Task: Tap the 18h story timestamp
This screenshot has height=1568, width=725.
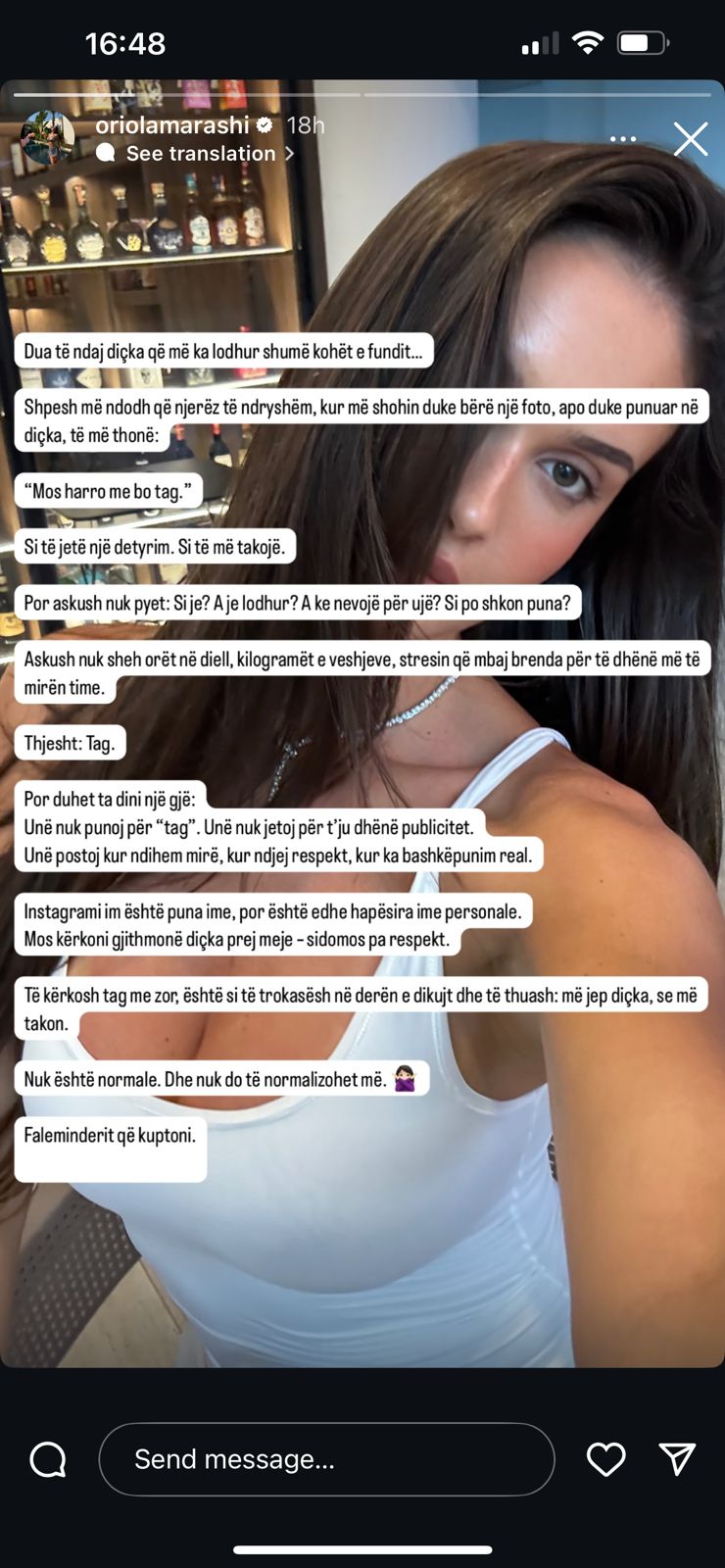Action: 306,125
